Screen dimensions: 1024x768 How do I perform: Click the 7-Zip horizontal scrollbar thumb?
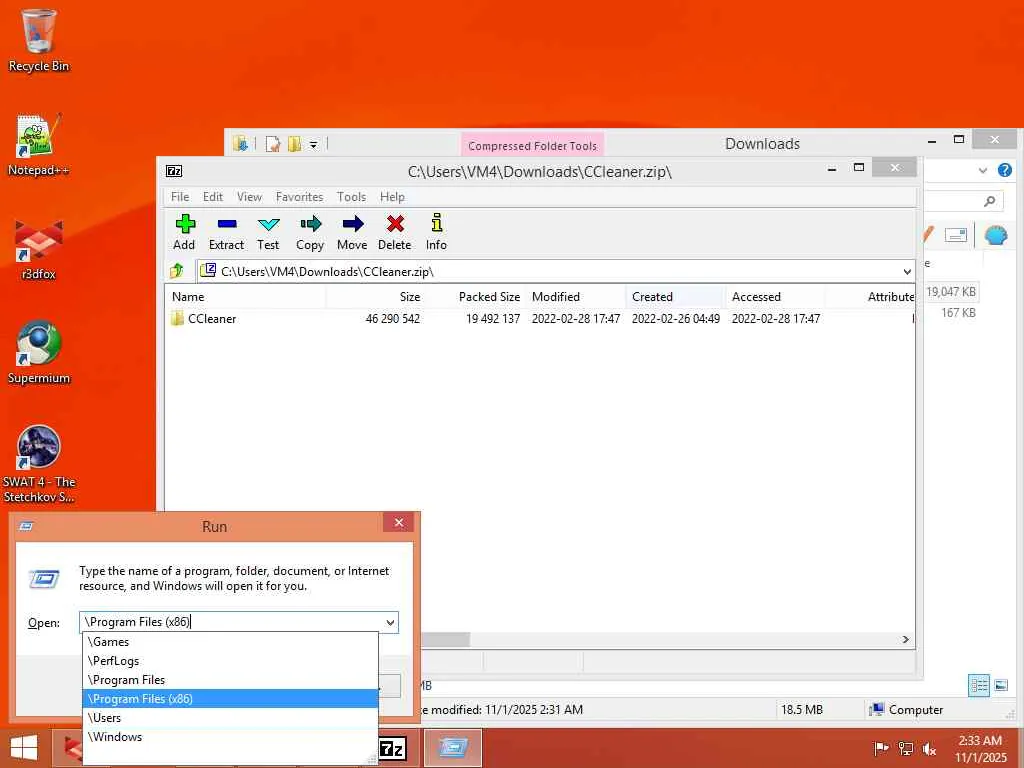(445, 639)
